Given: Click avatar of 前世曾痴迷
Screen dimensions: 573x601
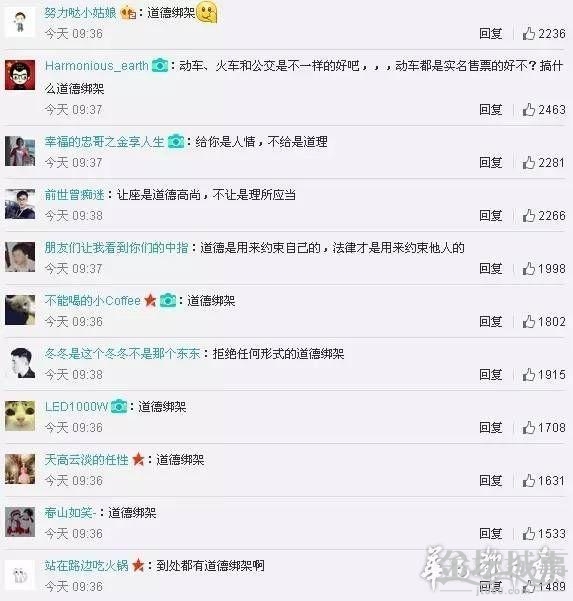Looking at the screenshot, I should (x=20, y=204).
